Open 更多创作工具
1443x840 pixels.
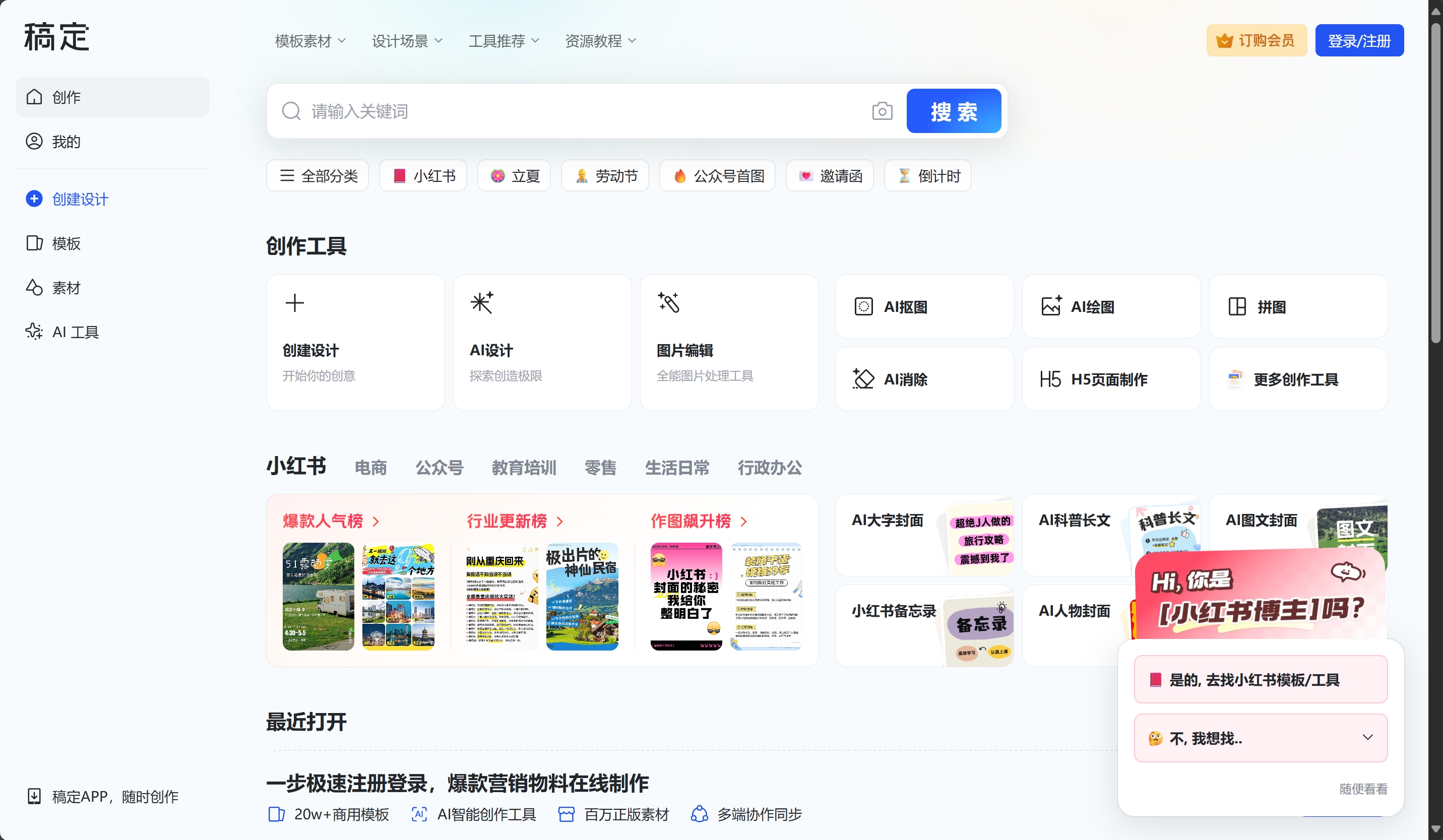tap(1298, 379)
